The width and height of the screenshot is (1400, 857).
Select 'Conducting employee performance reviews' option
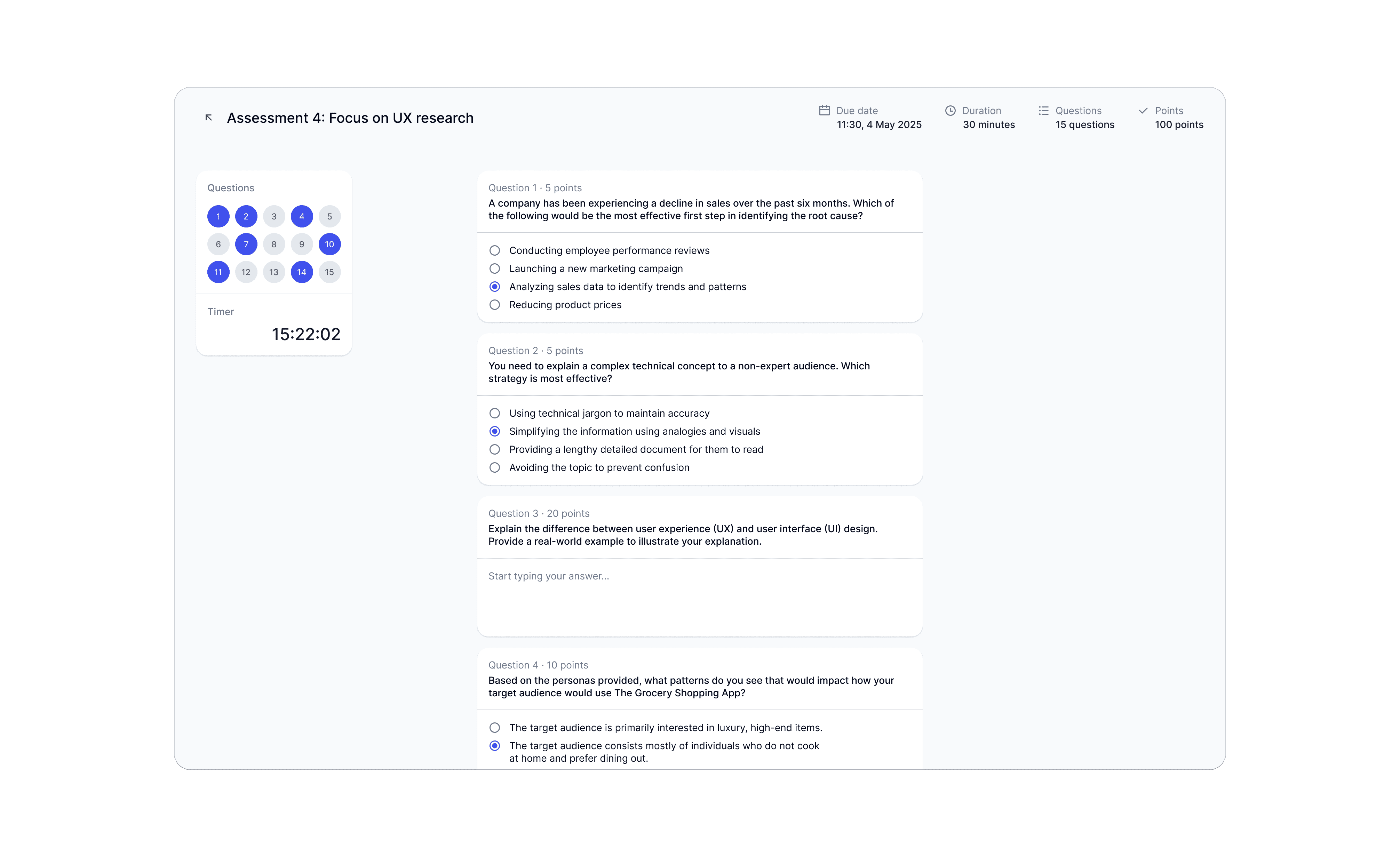(x=495, y=250)
